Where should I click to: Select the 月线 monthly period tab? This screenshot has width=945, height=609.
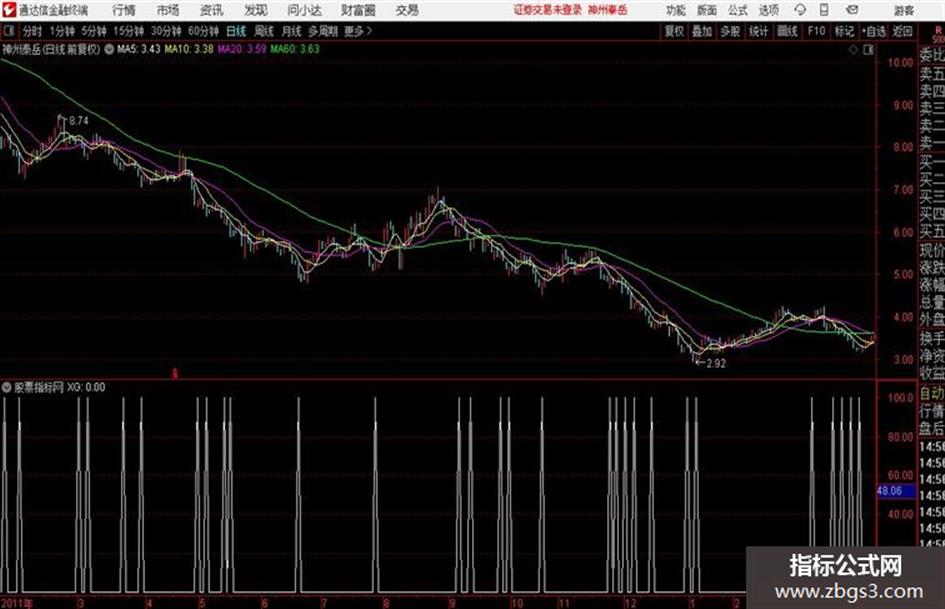(292, 31)
